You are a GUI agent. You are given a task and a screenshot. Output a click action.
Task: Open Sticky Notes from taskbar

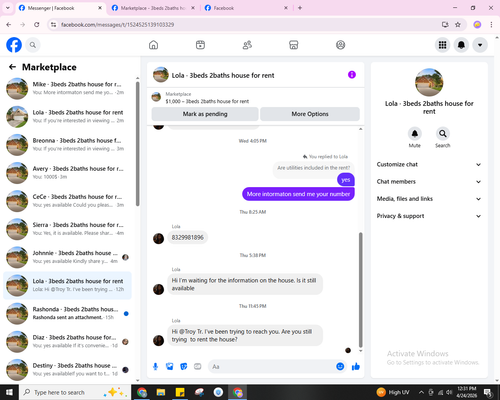coord(180,392)
